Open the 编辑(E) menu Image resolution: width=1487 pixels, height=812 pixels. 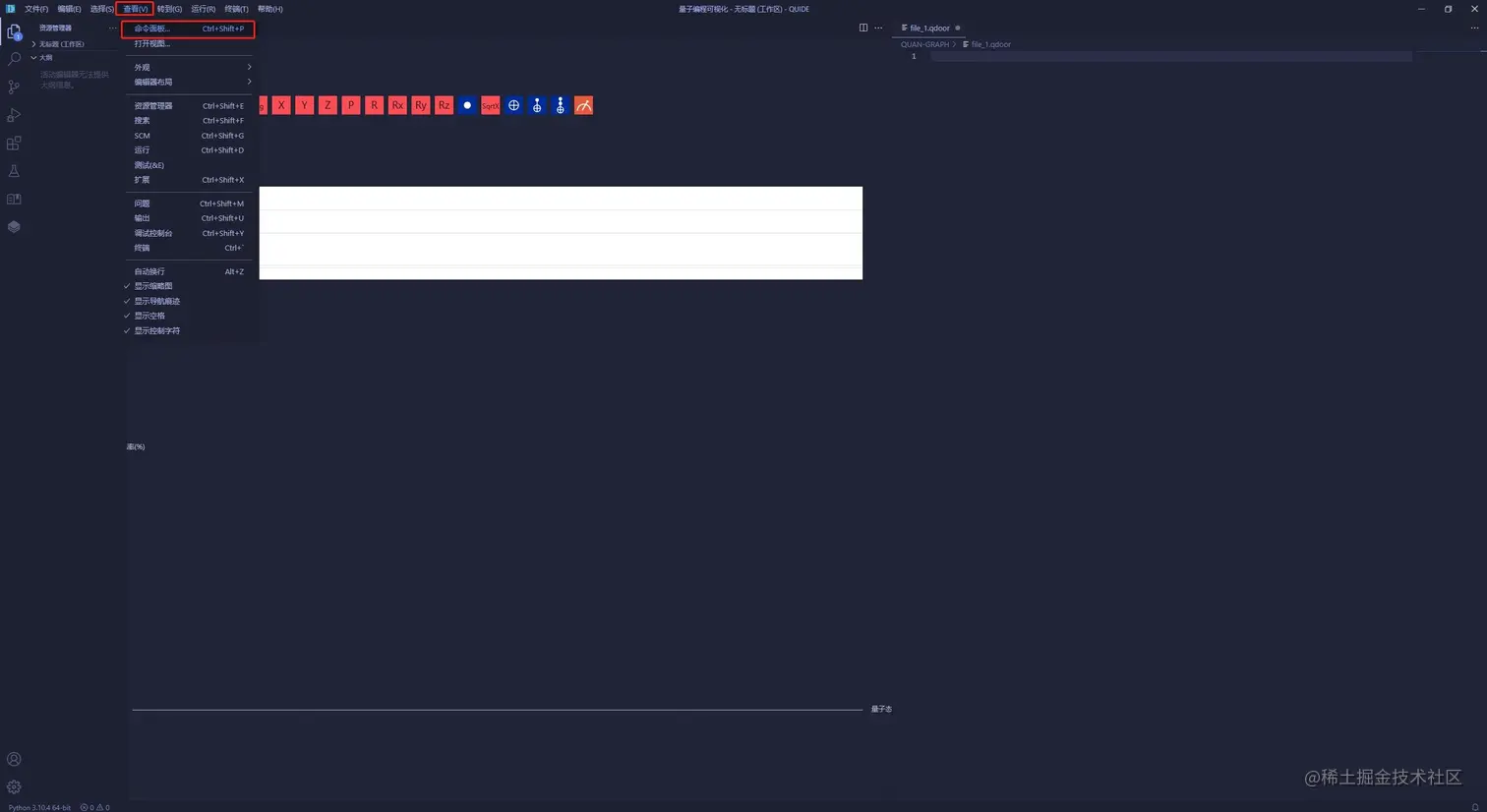(x=69, y=9)
